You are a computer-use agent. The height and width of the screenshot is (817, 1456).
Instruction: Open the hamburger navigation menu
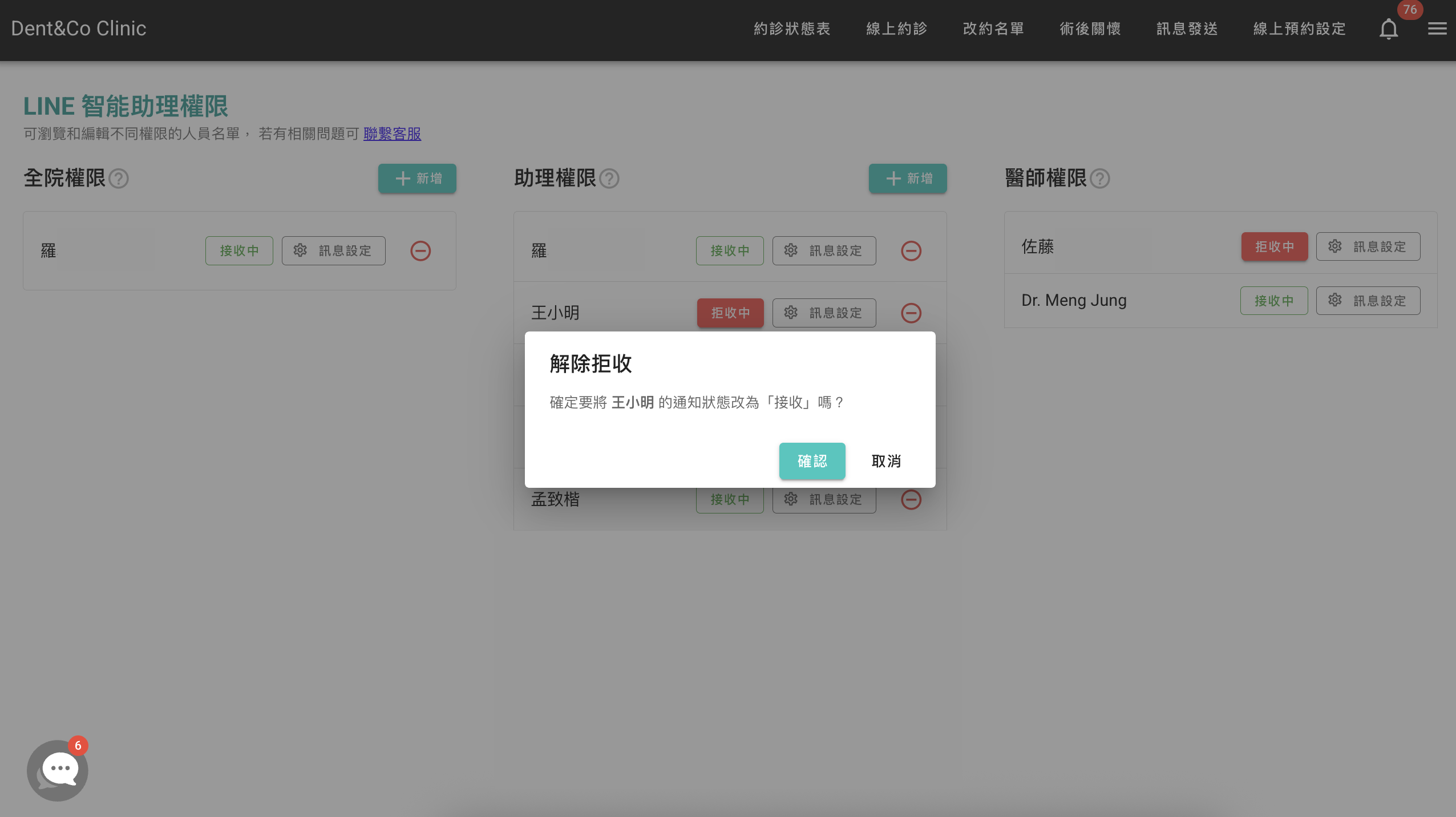click(x=1438, y=29)
